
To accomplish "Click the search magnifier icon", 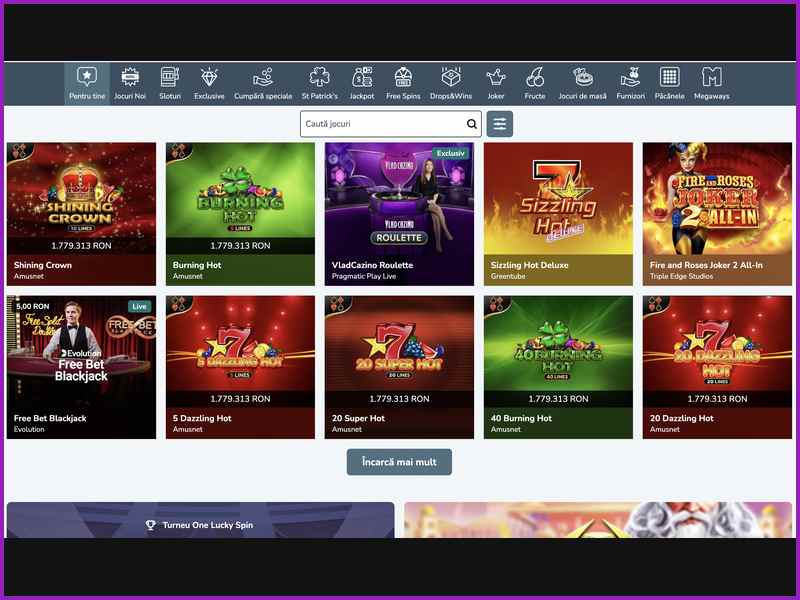I will 472,124.
